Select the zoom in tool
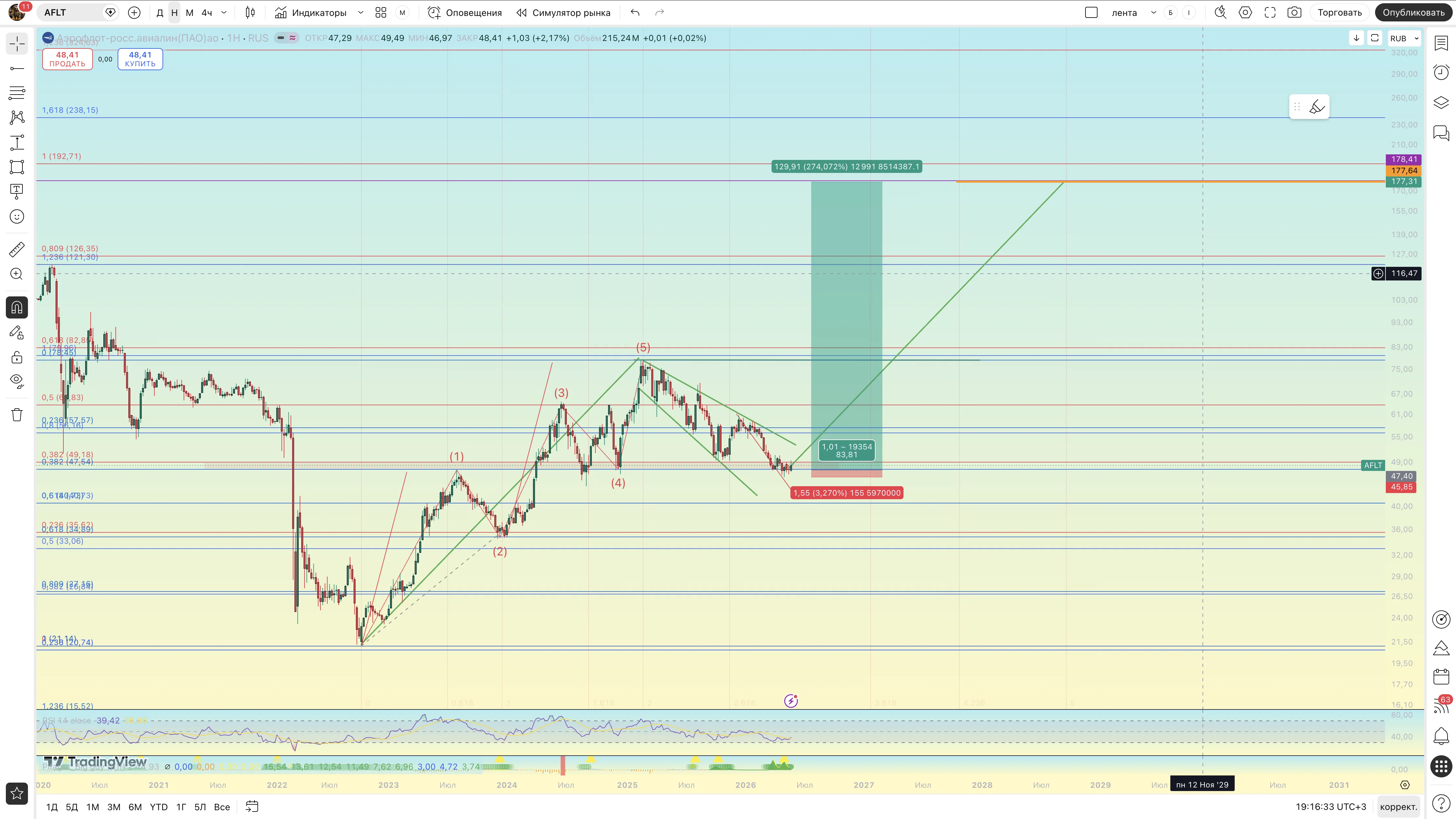The height and width of the screenshot is (819, 1456). [x=17, y=274]
